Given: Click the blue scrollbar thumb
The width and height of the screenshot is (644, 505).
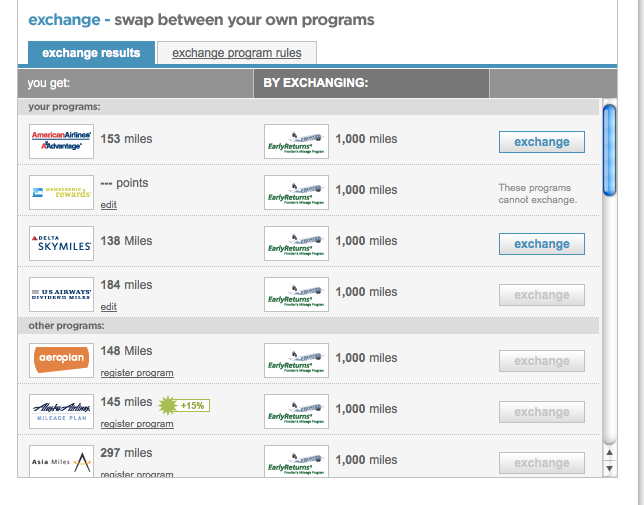Looking at the screenshot, I should click(x=610, y=150).
